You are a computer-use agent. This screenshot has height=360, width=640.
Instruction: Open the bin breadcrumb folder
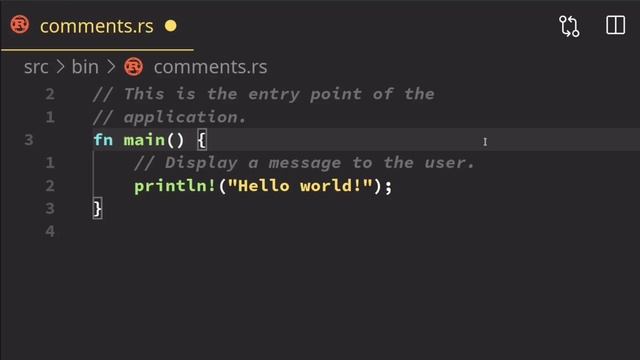85,67
